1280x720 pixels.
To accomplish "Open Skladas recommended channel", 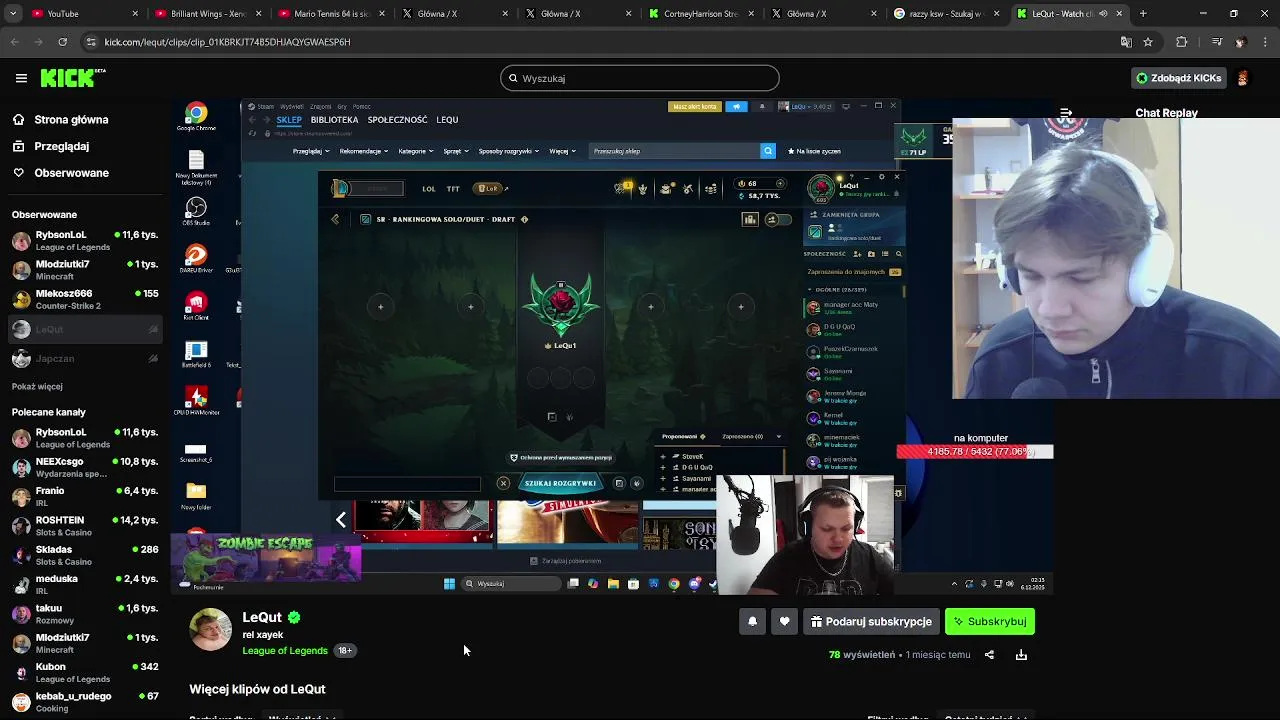I will pyautogui.click(x=85, y=556).
